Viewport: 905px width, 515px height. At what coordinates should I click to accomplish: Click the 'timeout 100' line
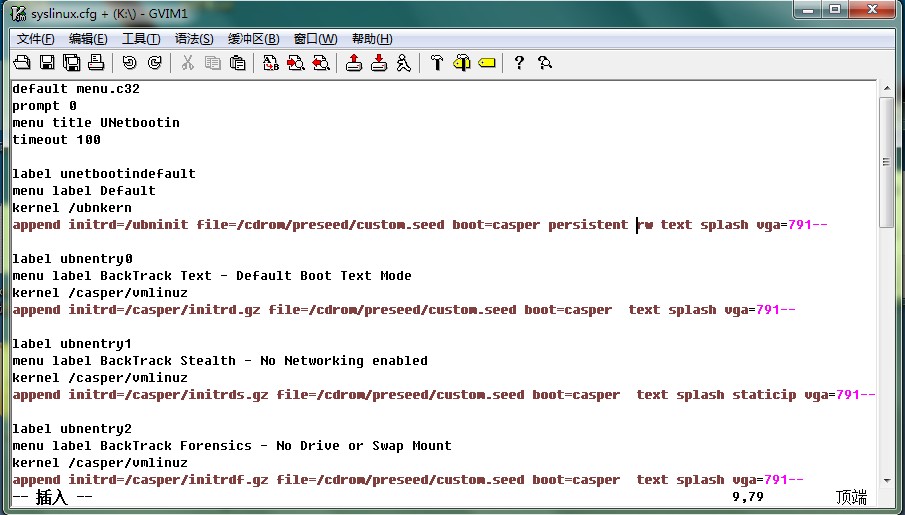(57, 139)
